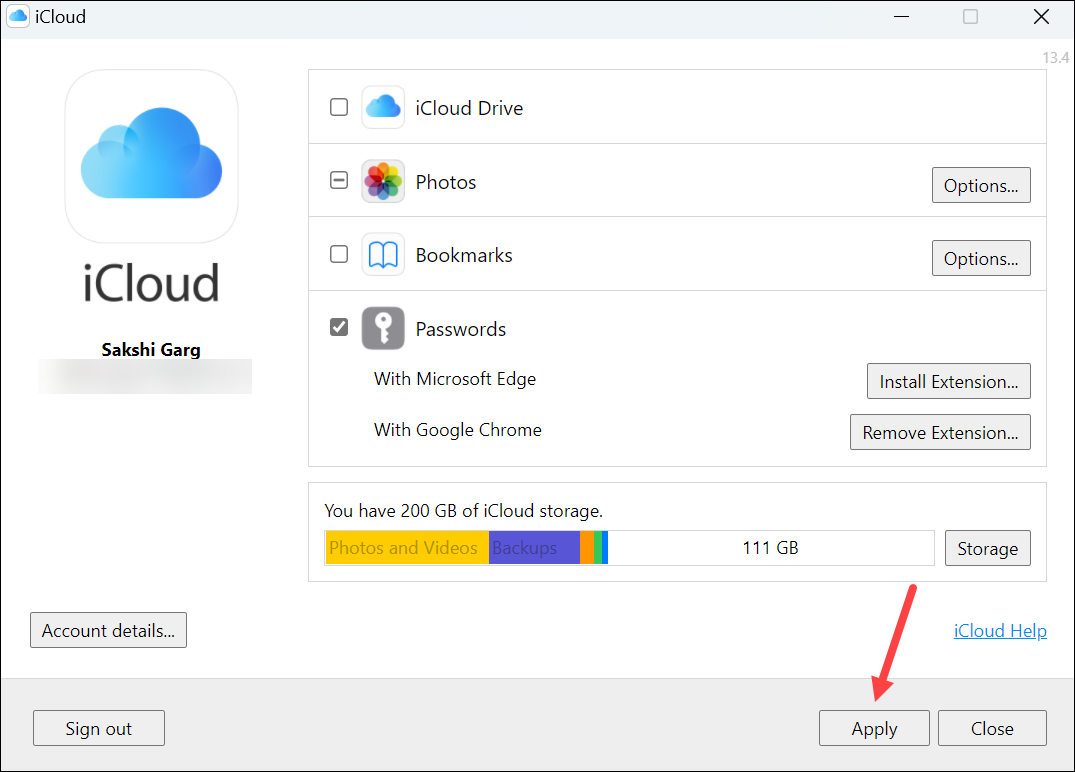Sign out of iCloud

99,728
